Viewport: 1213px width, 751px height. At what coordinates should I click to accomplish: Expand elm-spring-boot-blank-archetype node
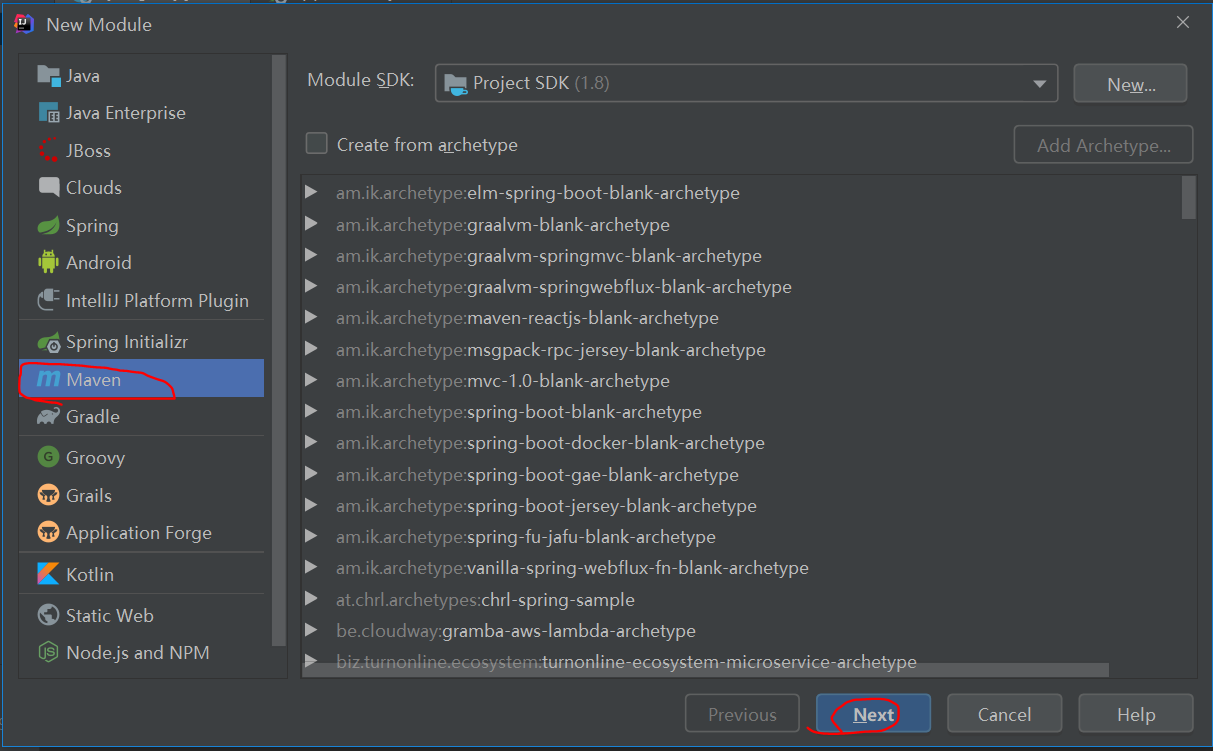click(312, 192)
